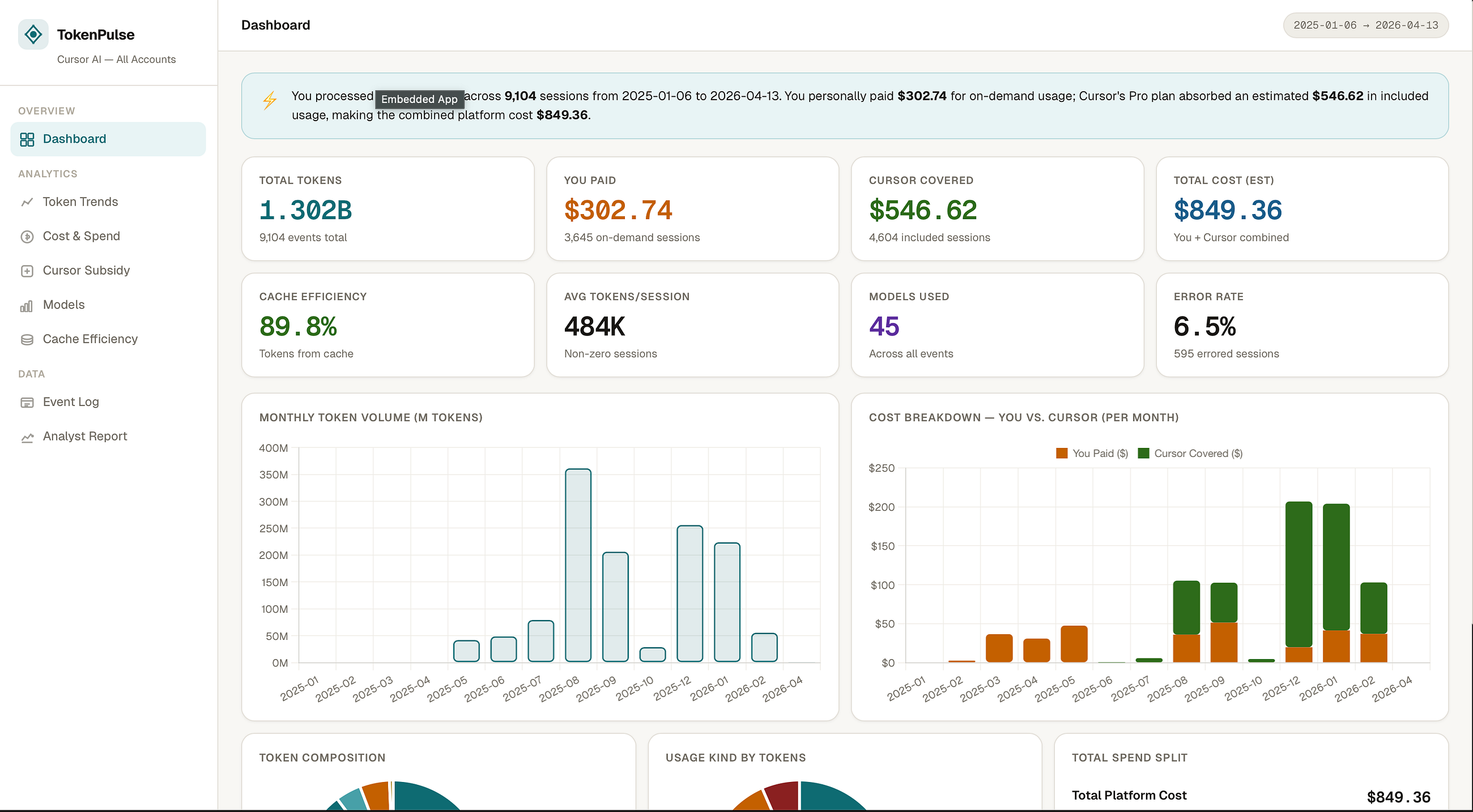
Task: Click the Cursor Subsidy plus-box icon
Action: point(27,271)
